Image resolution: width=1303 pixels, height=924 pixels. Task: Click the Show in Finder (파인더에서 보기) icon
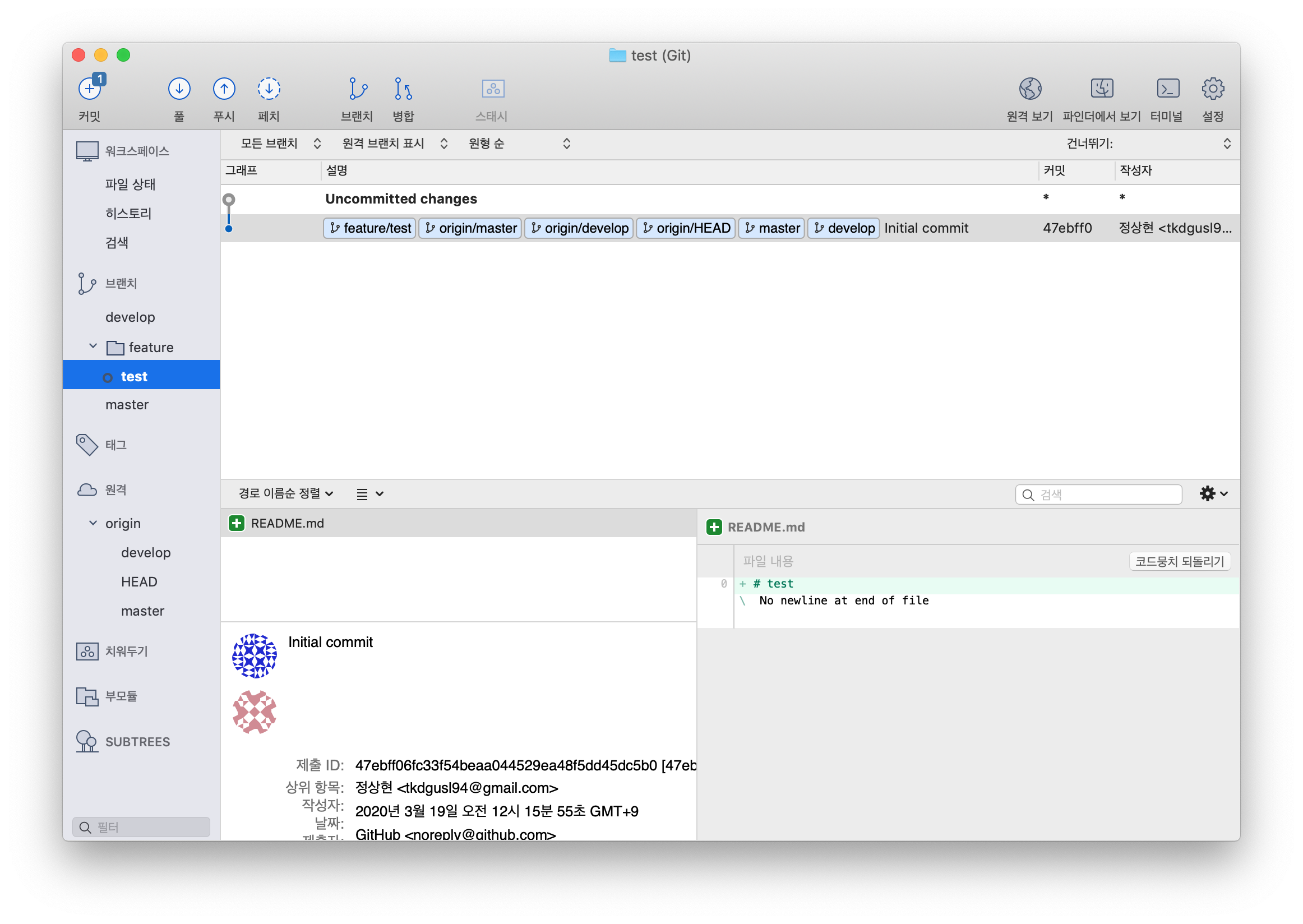(x=1102, y=89)
